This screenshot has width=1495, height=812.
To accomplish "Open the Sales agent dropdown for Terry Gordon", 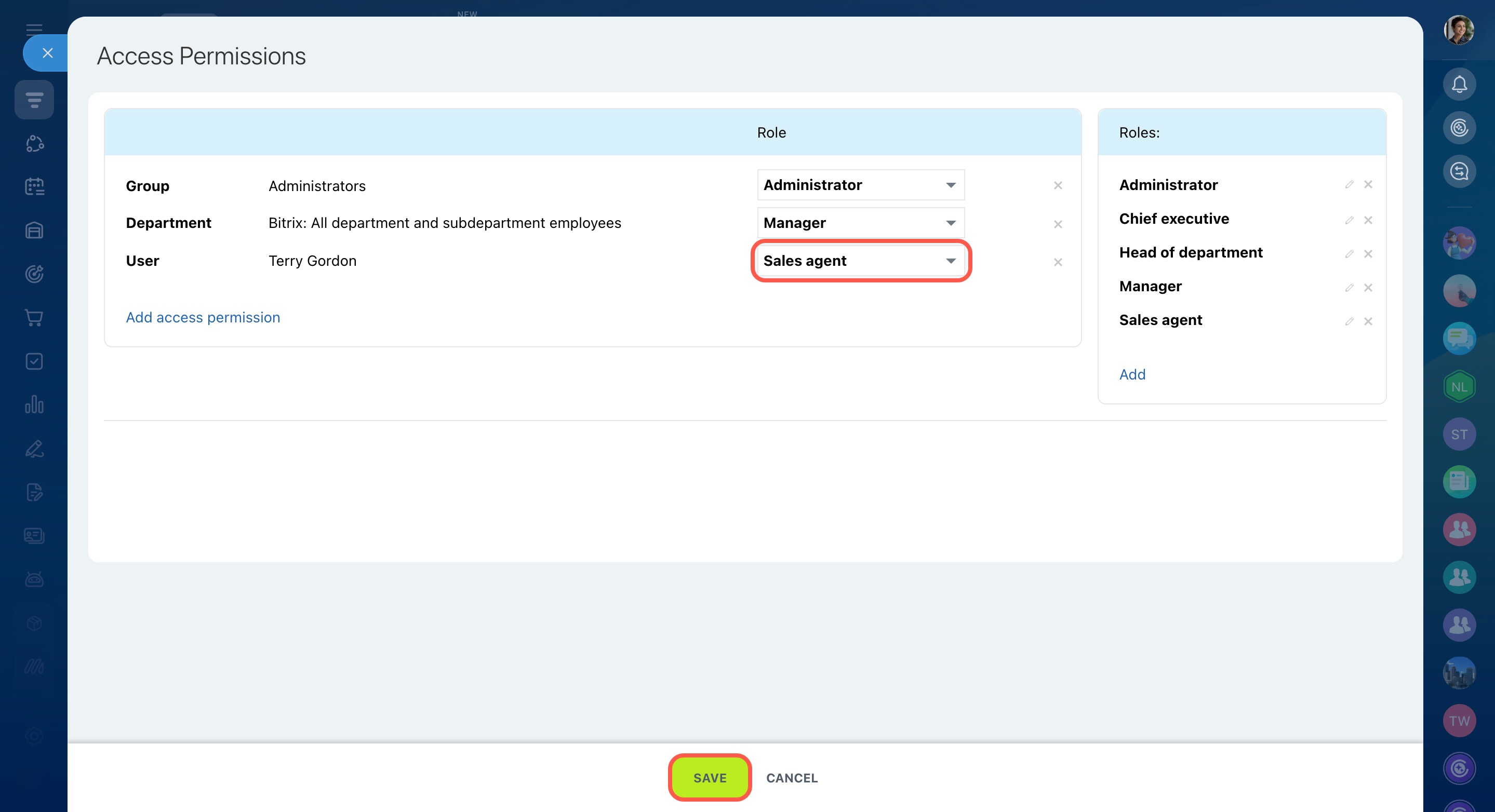I will [x=860, y=261].
